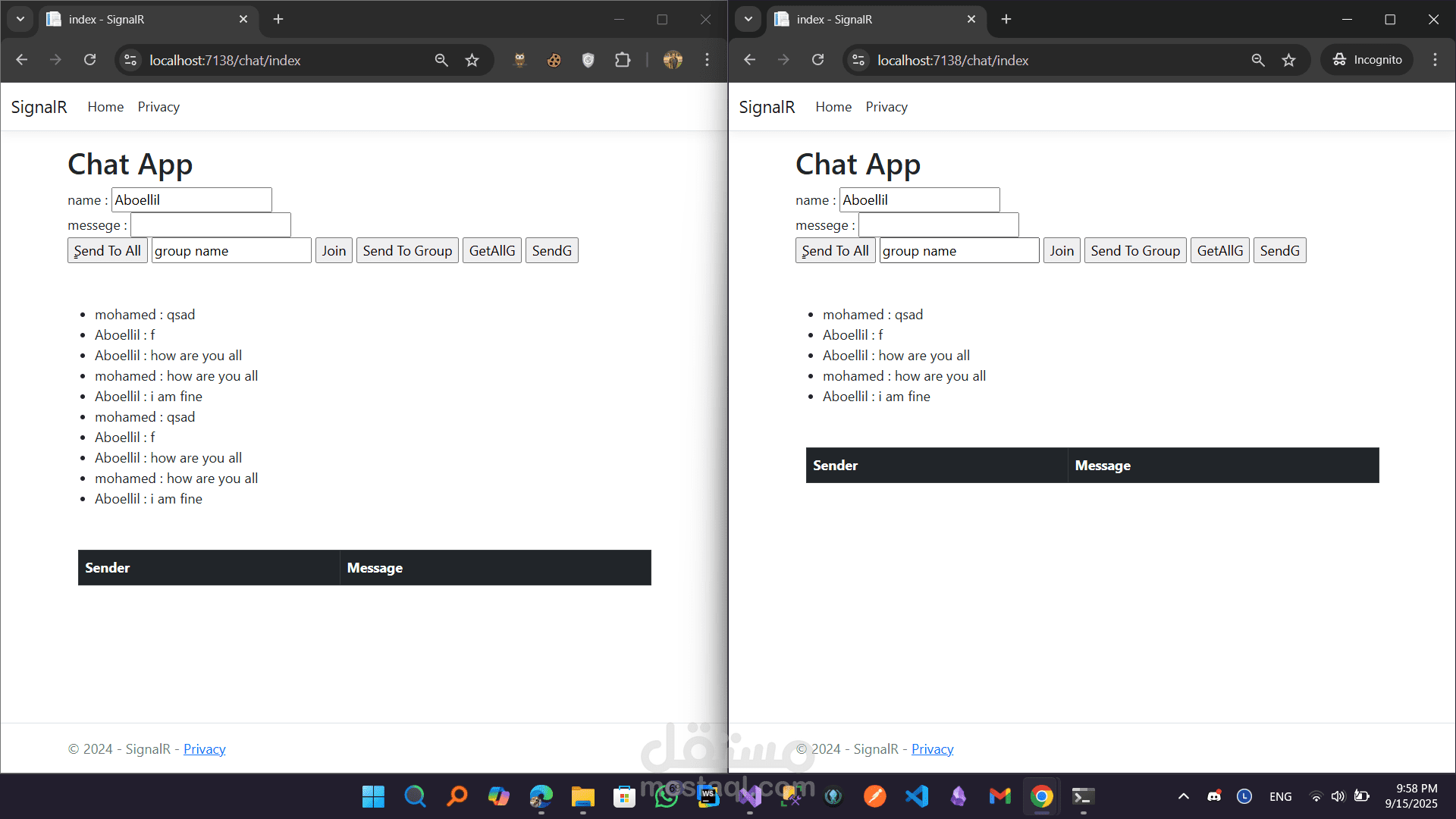The height and width of the screenshot is (819, 1456).
Task: Click the Home nav link in right page
Action: (833, 107)
